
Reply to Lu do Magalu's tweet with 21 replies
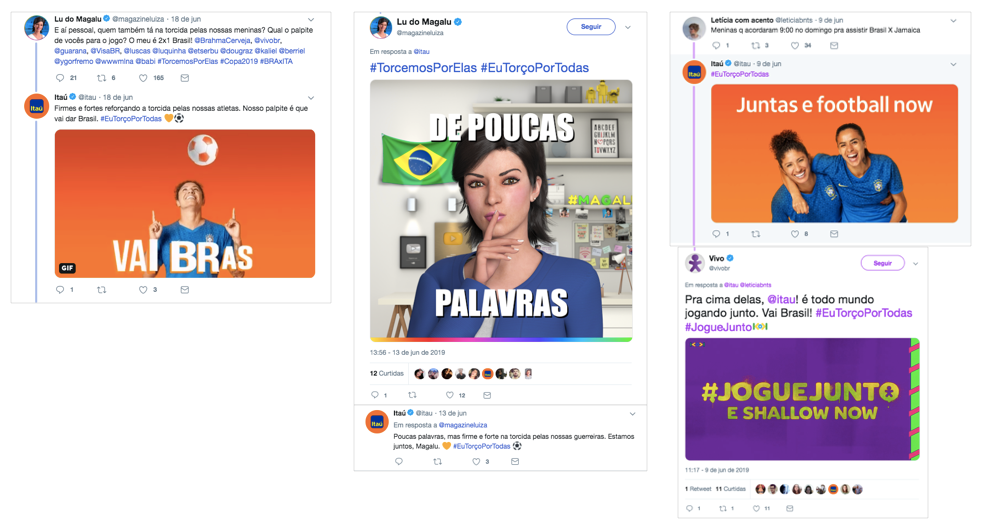(60, 78)
